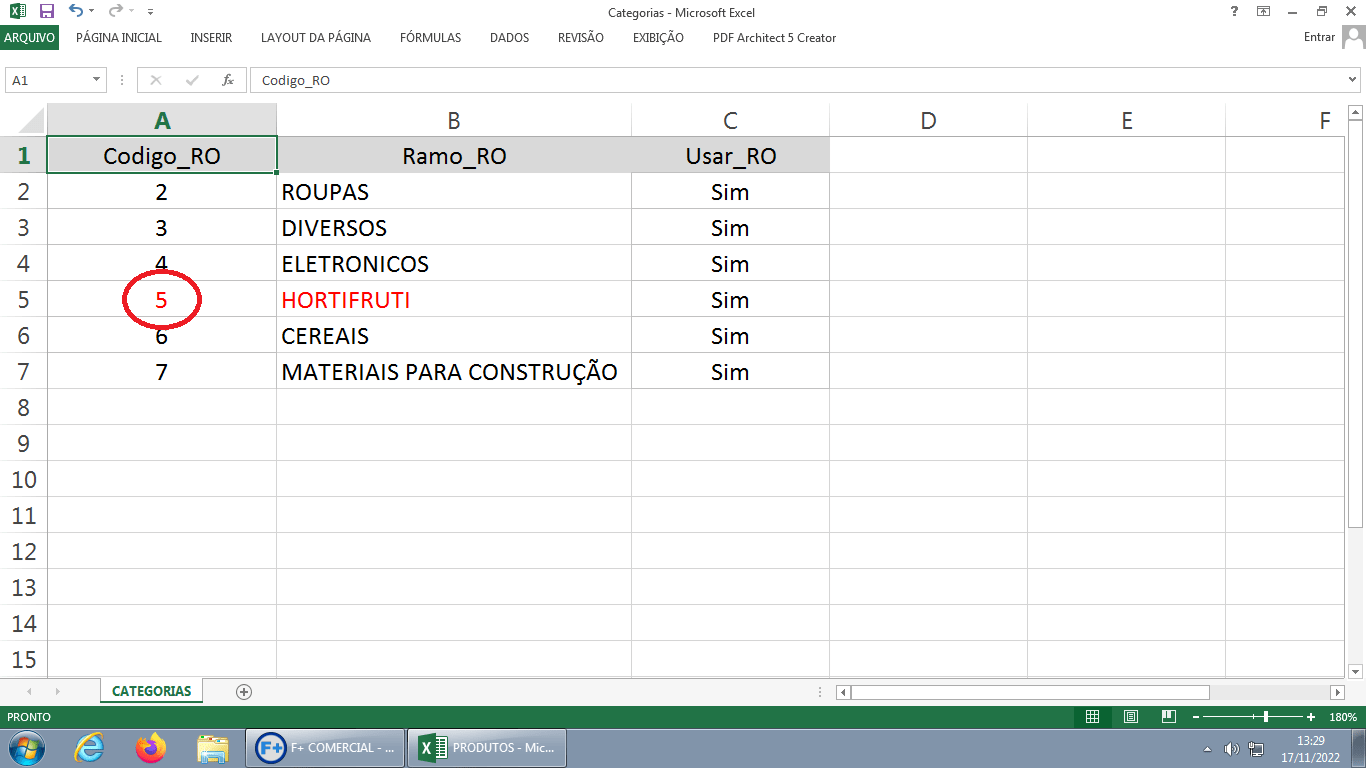Select column C header

pyautogui.click(x=730, y=121)
